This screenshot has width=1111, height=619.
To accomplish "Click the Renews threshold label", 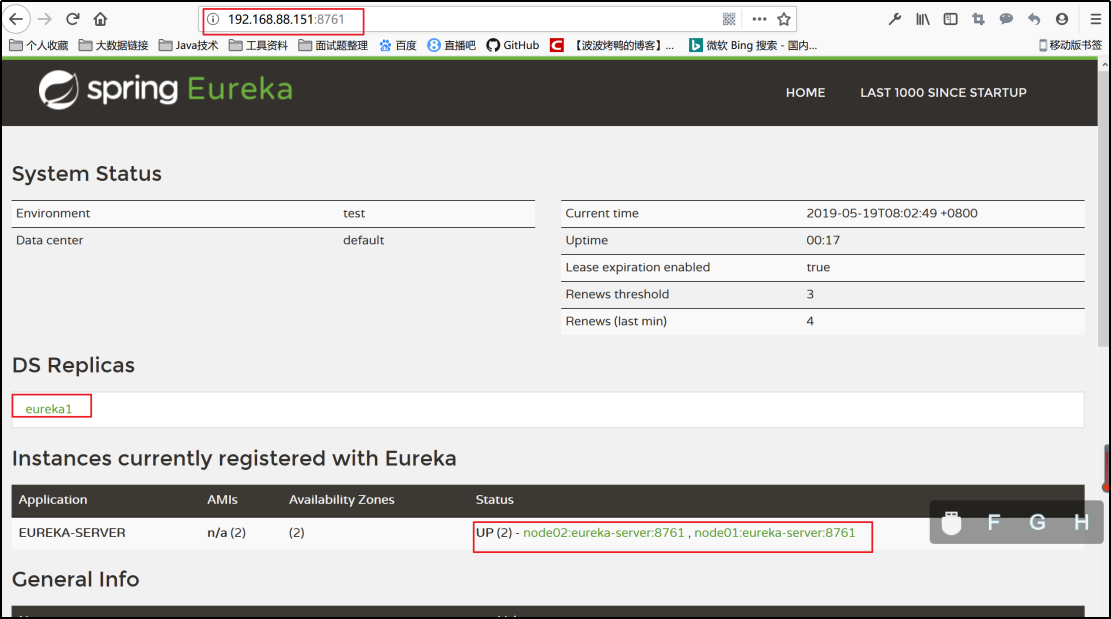I will (617, 294).
